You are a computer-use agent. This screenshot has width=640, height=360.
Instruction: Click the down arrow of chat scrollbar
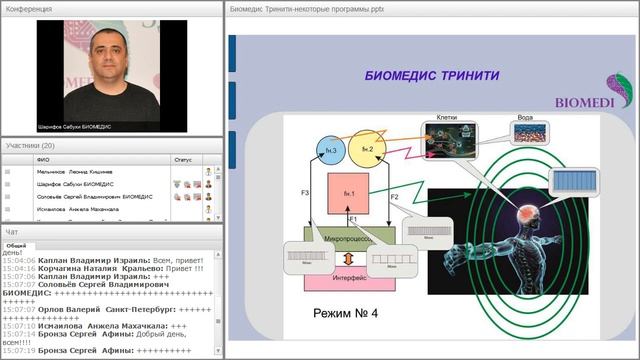click(218, 351)
